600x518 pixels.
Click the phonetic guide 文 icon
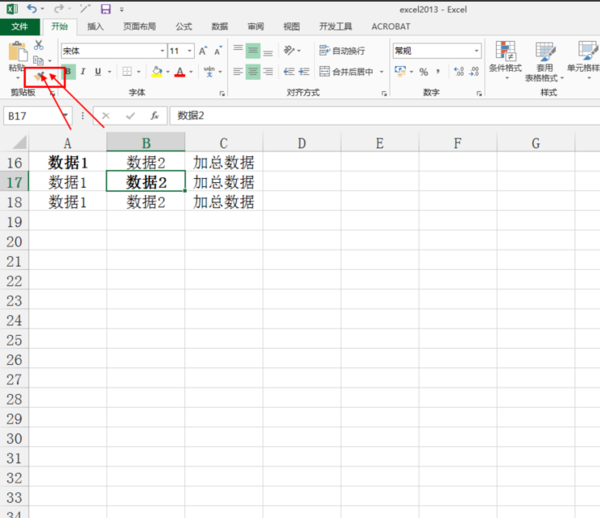pos(209,72)
